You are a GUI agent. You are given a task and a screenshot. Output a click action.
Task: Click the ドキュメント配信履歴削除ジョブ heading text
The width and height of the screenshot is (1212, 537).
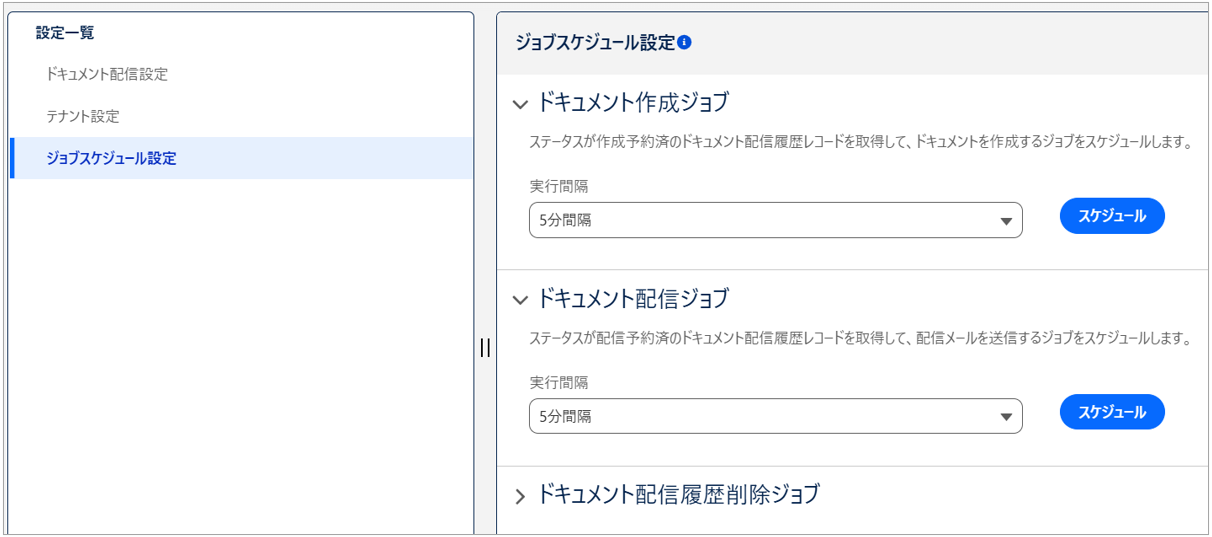[678, 494]
